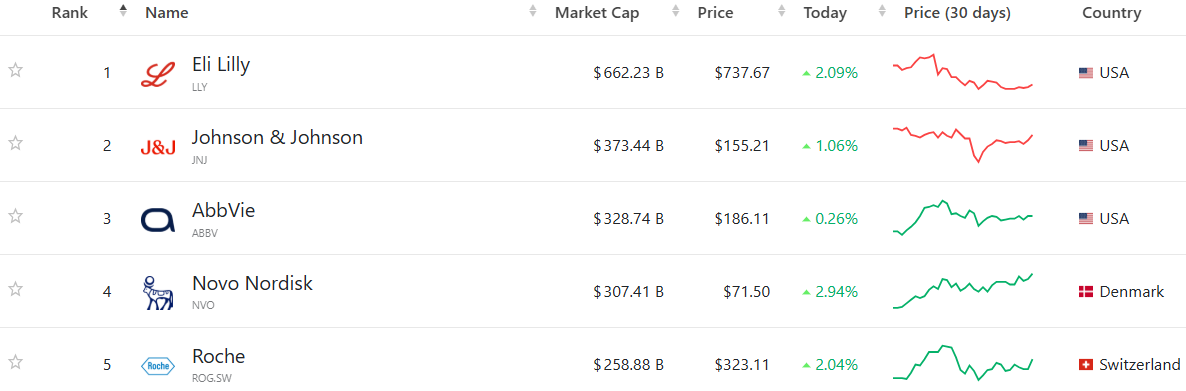Sort table by Rank column arrows
The image size is (1186, 391).
(x=123, y=12)
